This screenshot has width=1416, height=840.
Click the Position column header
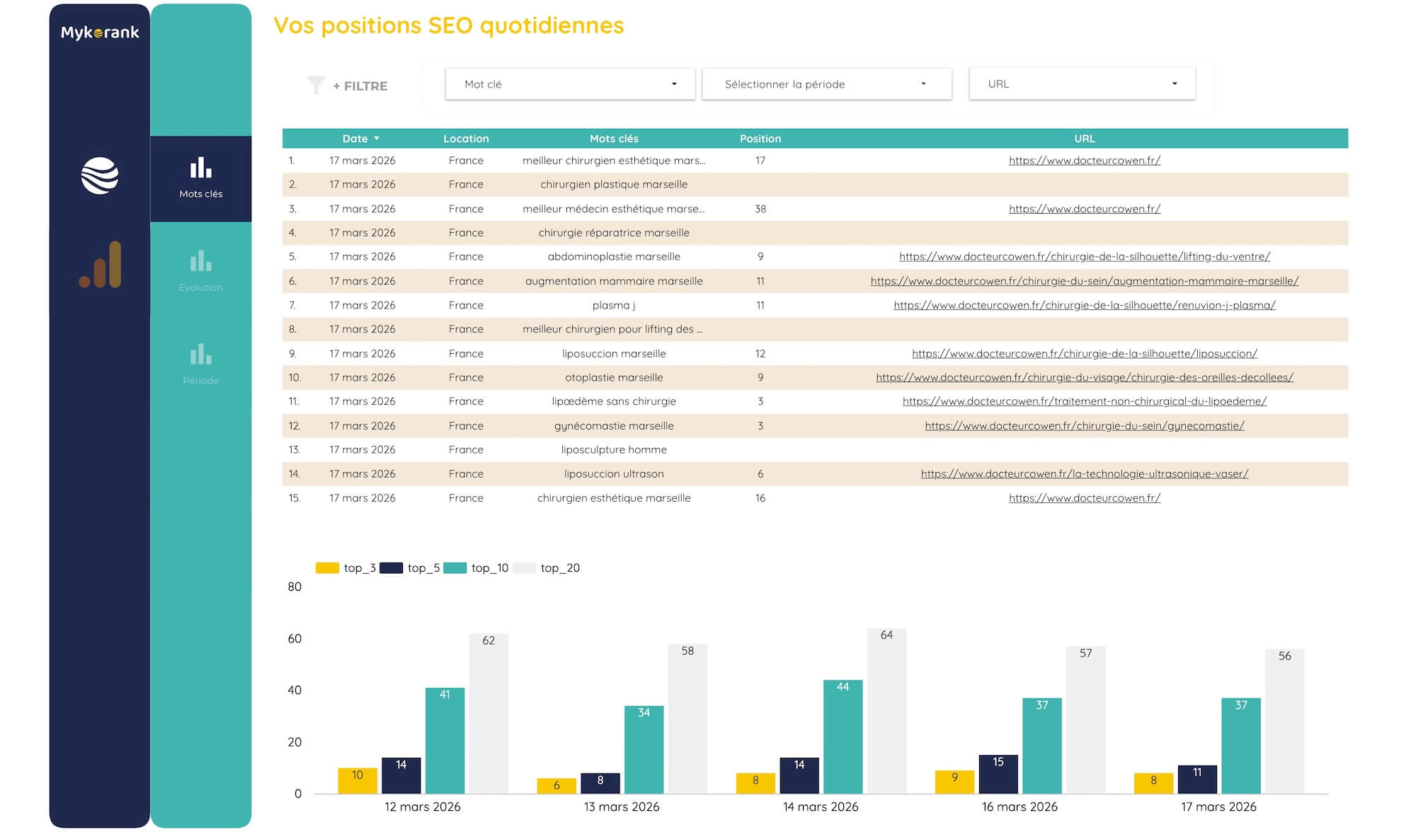pos(760,139)
